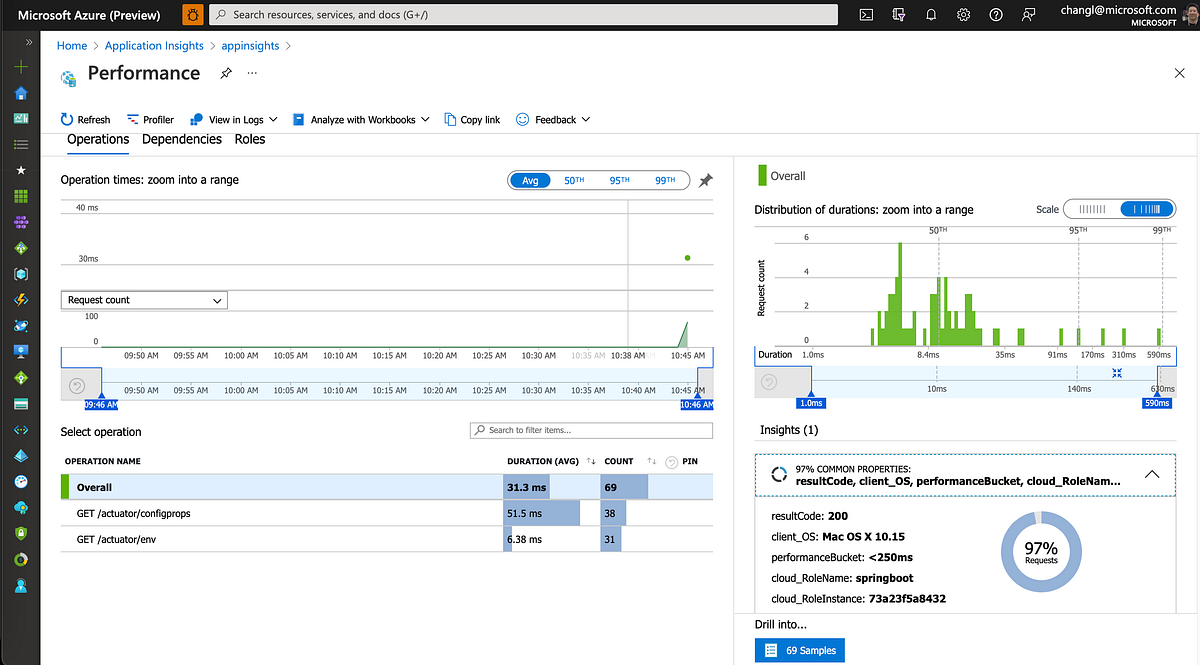Screen dimensions: 1200x665
Task: Open the Dashboard icon in the sidebar
Action: [20, 118]
